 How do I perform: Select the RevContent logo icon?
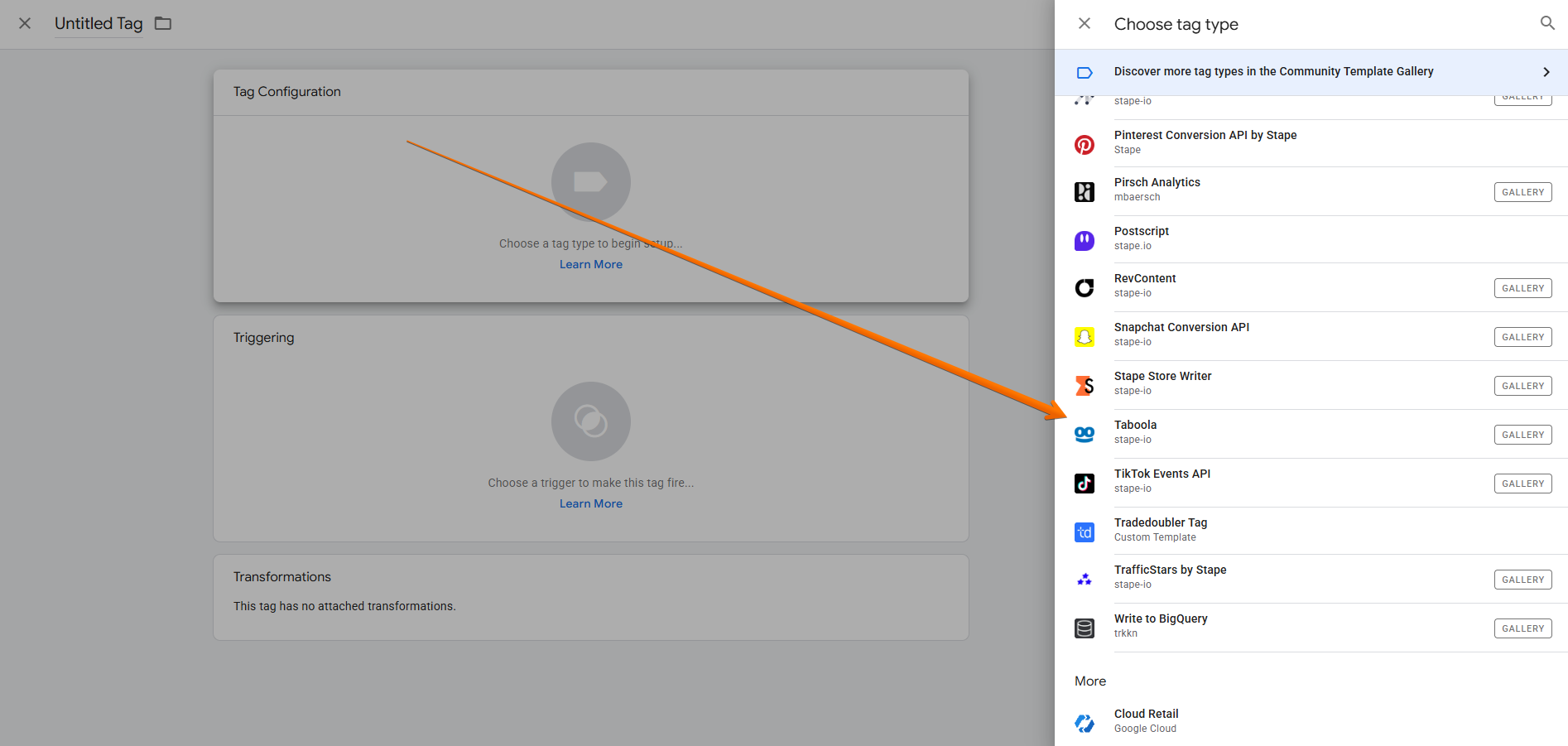point(1085,288)
